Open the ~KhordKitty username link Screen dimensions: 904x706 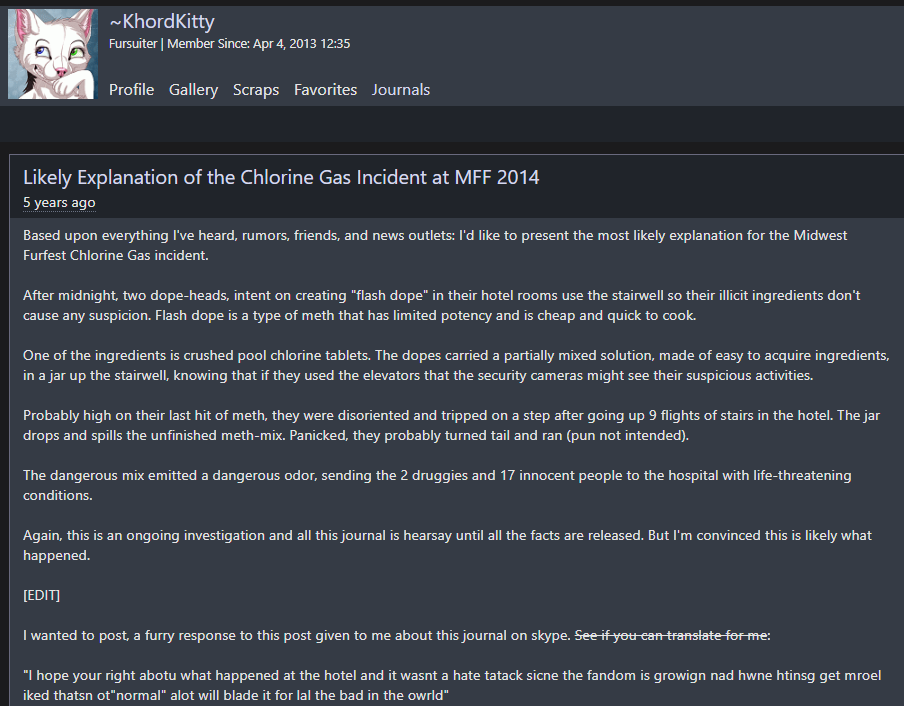[x=161, y=21]
